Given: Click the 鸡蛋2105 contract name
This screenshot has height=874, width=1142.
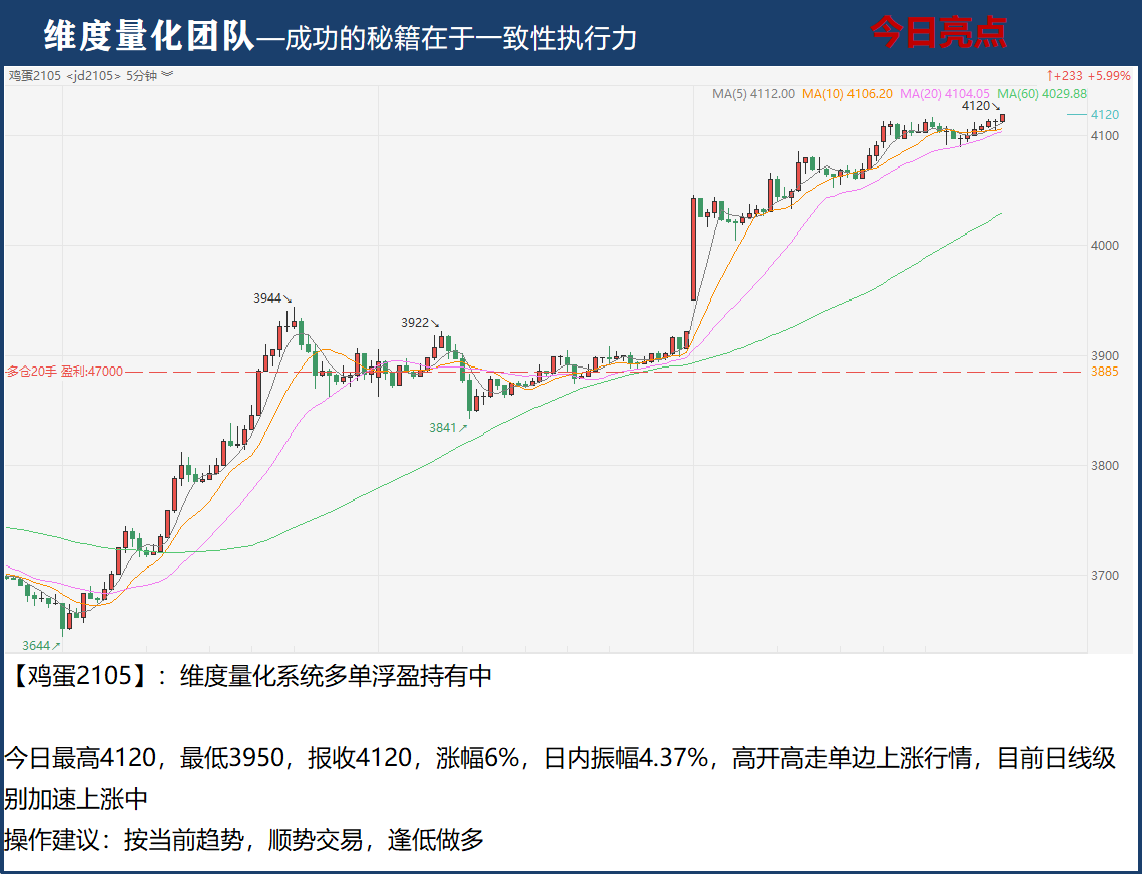Looking at the screenshot, I should 35,75.
